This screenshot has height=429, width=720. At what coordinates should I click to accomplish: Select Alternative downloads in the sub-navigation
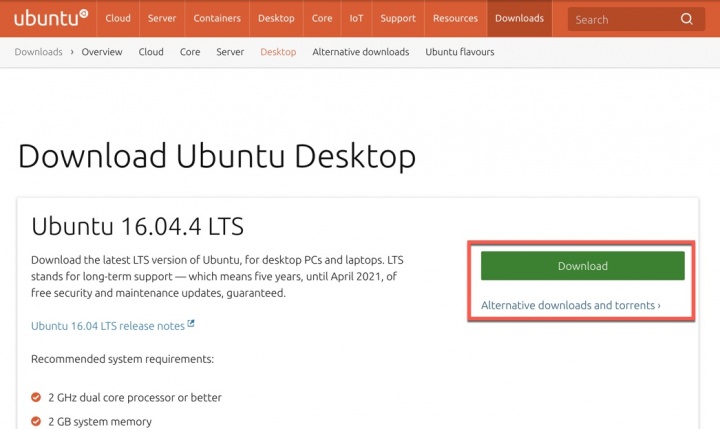(x=360, y=52)
